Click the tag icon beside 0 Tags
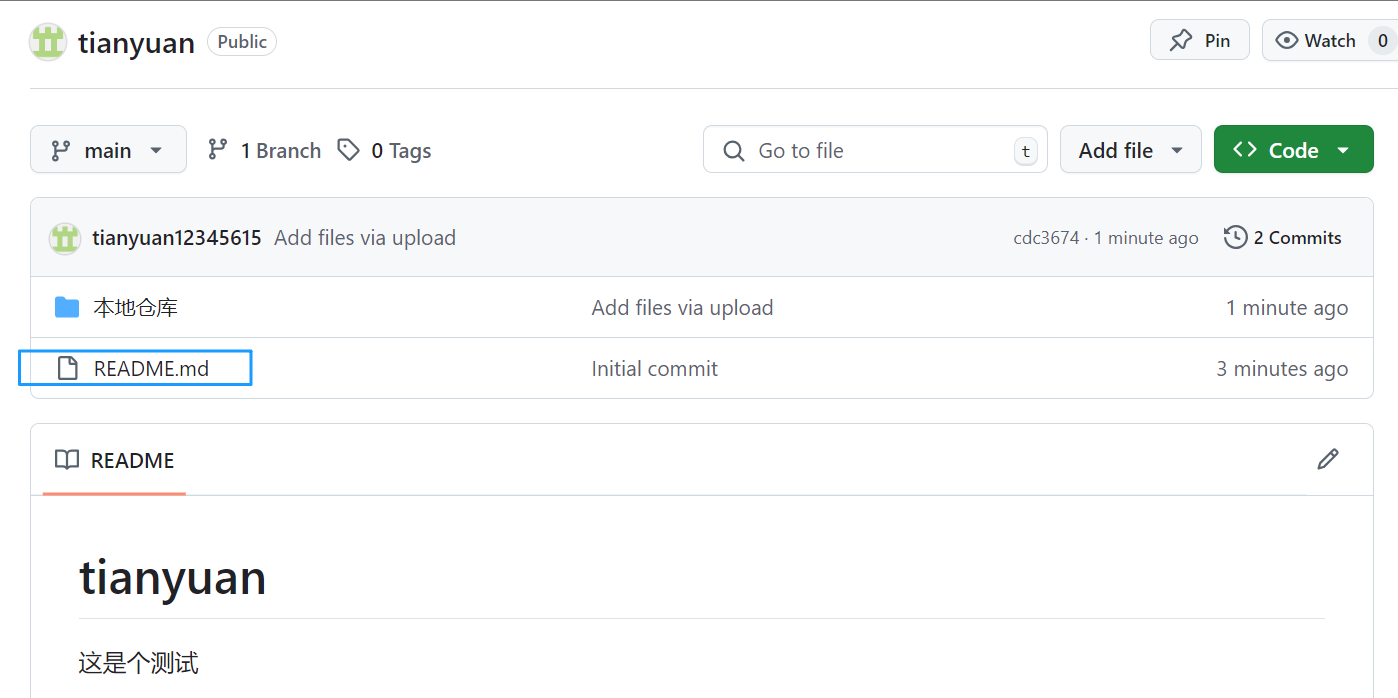 (x=348, y=150)
